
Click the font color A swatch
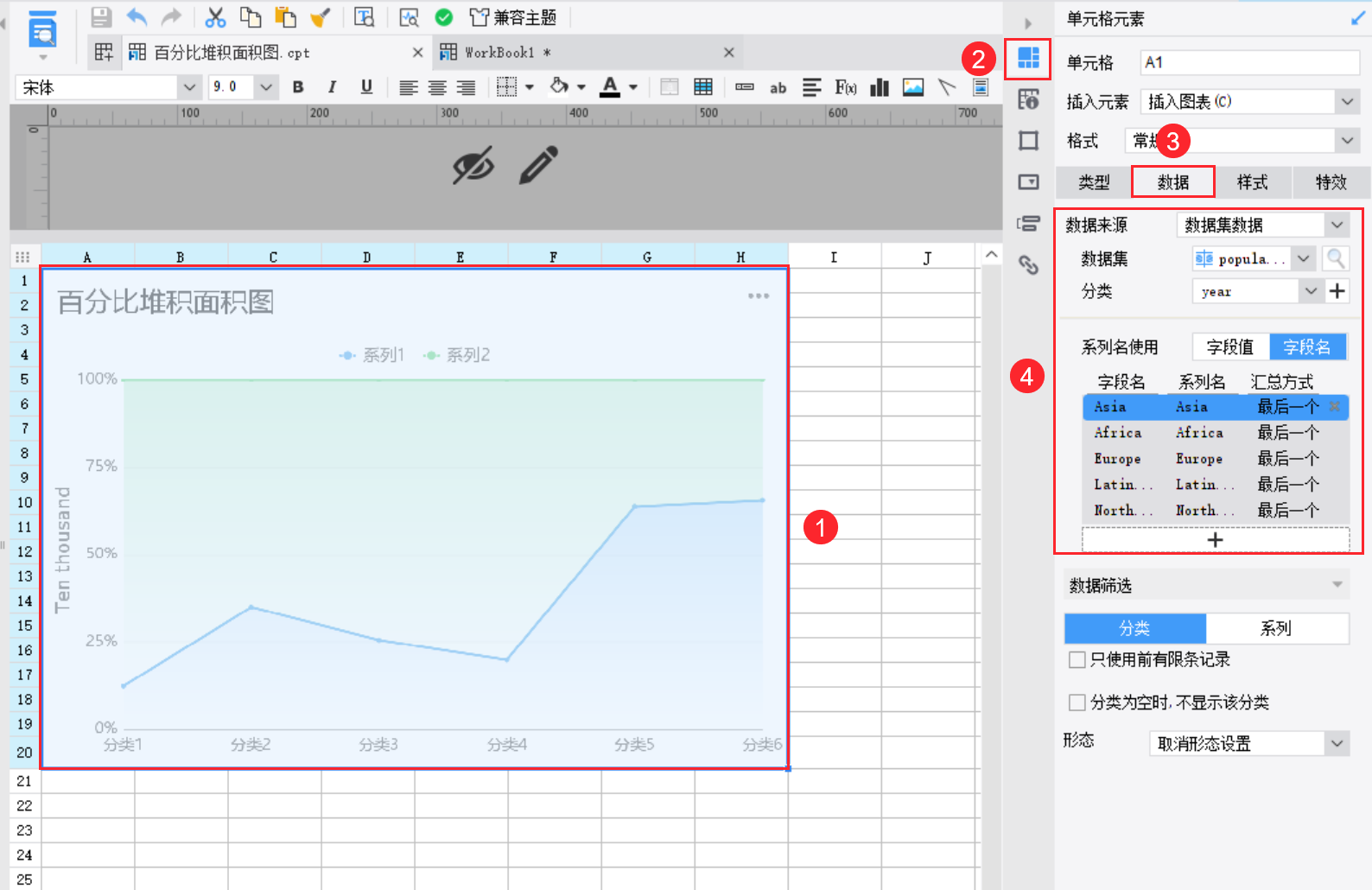point(610,87)
